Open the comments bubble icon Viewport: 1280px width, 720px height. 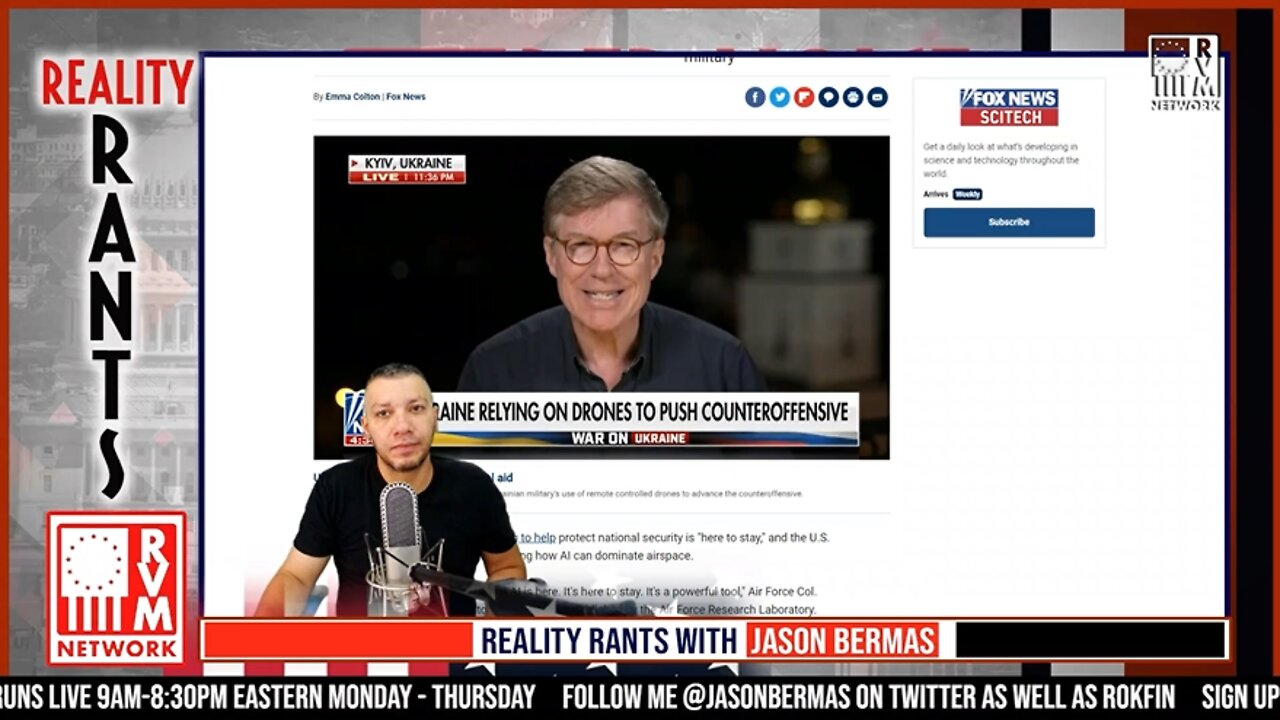pos(828,97)
